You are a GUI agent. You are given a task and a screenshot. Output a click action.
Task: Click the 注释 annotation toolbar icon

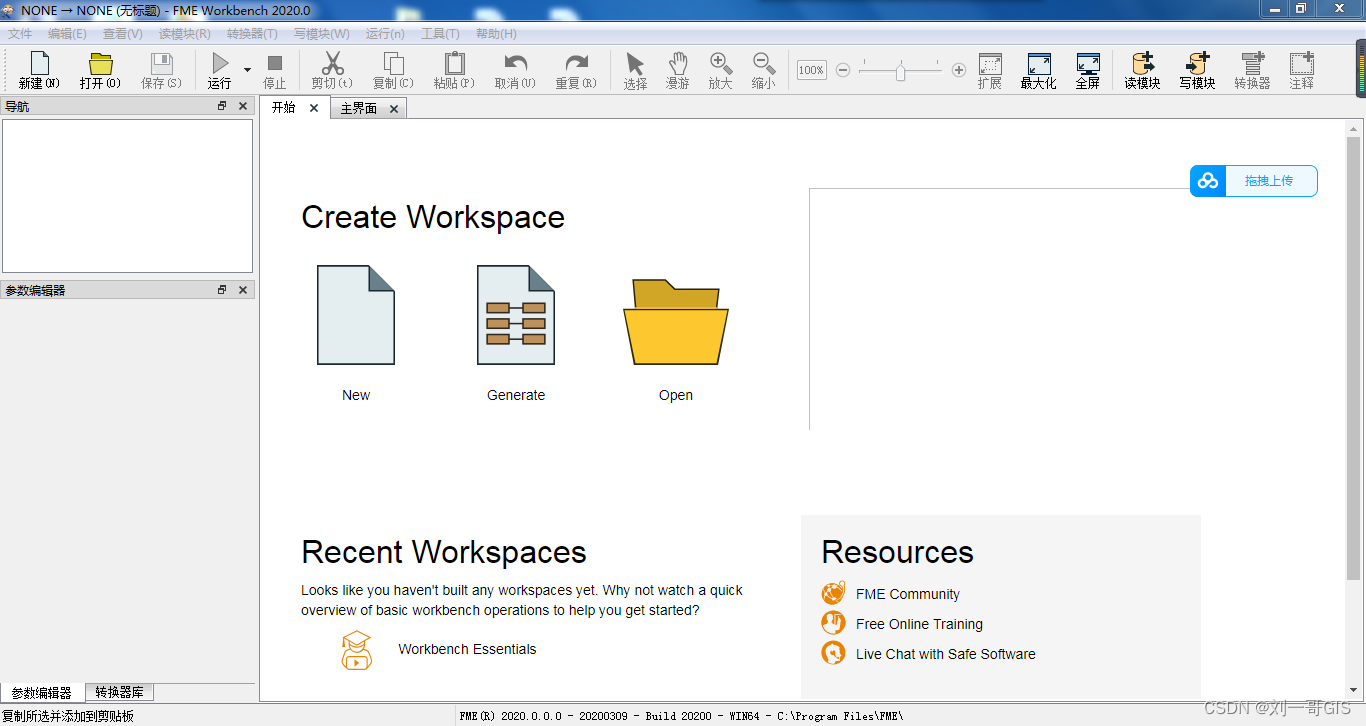[x=1302, y=64]
